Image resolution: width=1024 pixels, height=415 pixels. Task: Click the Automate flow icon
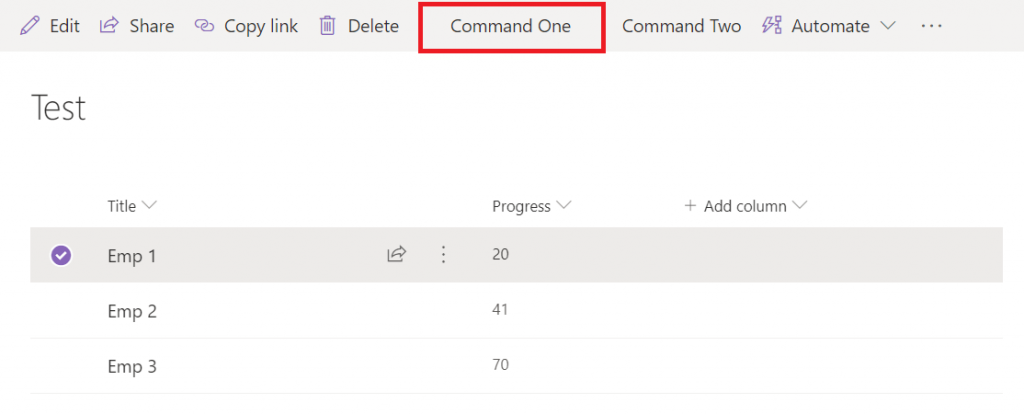772,26
